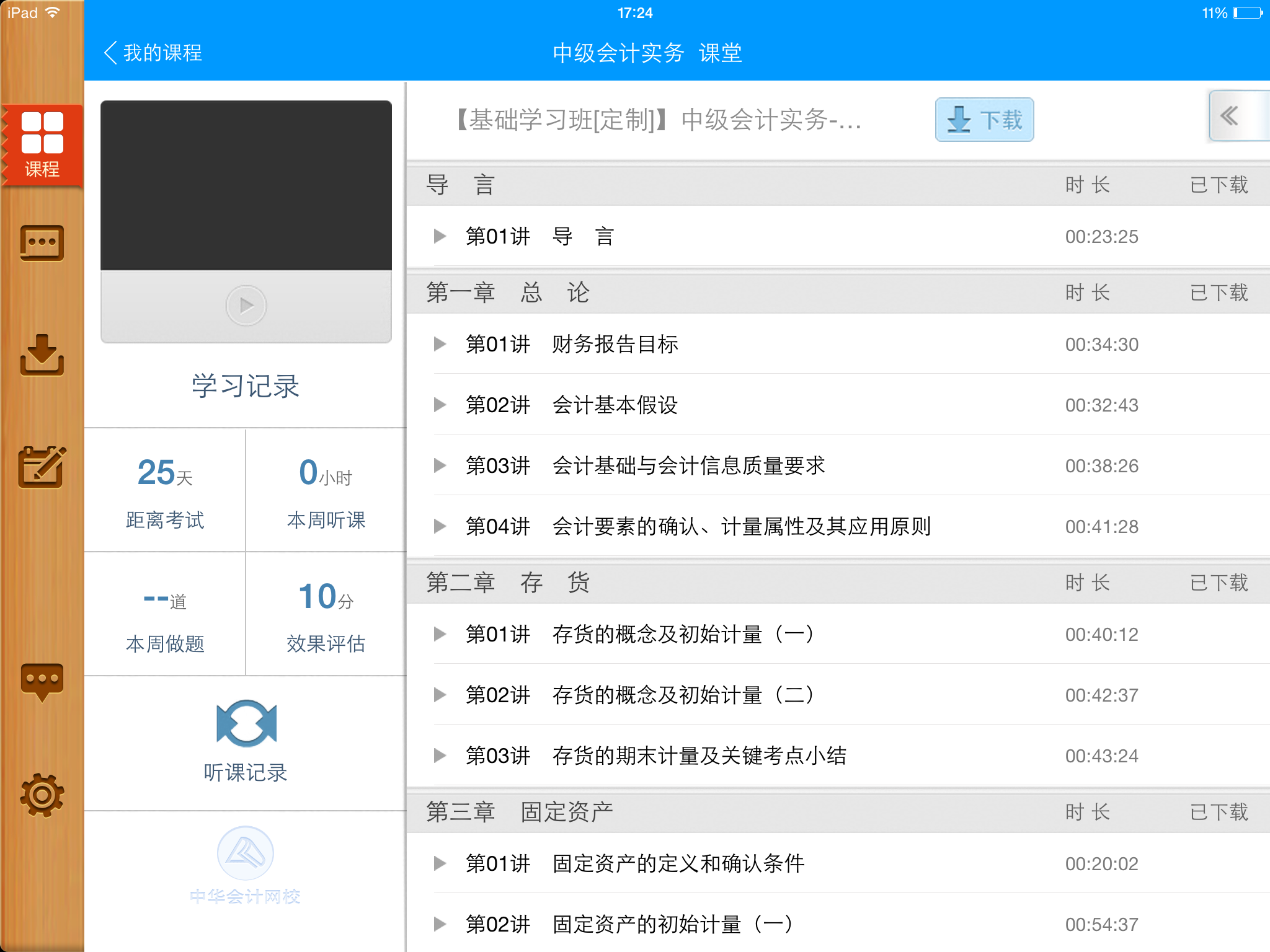Expand 第03讲 存货的期末计量及关键考点小结
The width and height of the screenshot is (1270, 952).
point(440,756)
